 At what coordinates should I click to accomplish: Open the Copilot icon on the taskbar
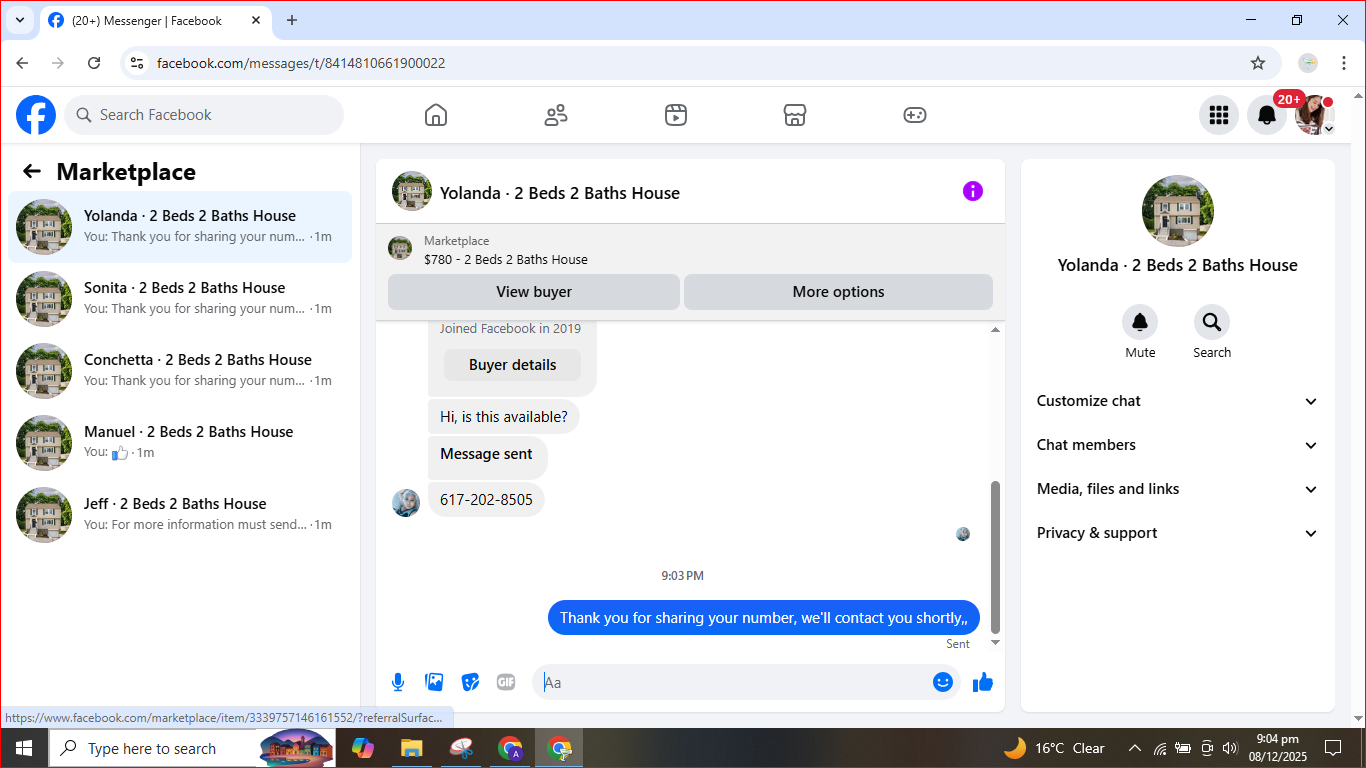click(362, 748)
